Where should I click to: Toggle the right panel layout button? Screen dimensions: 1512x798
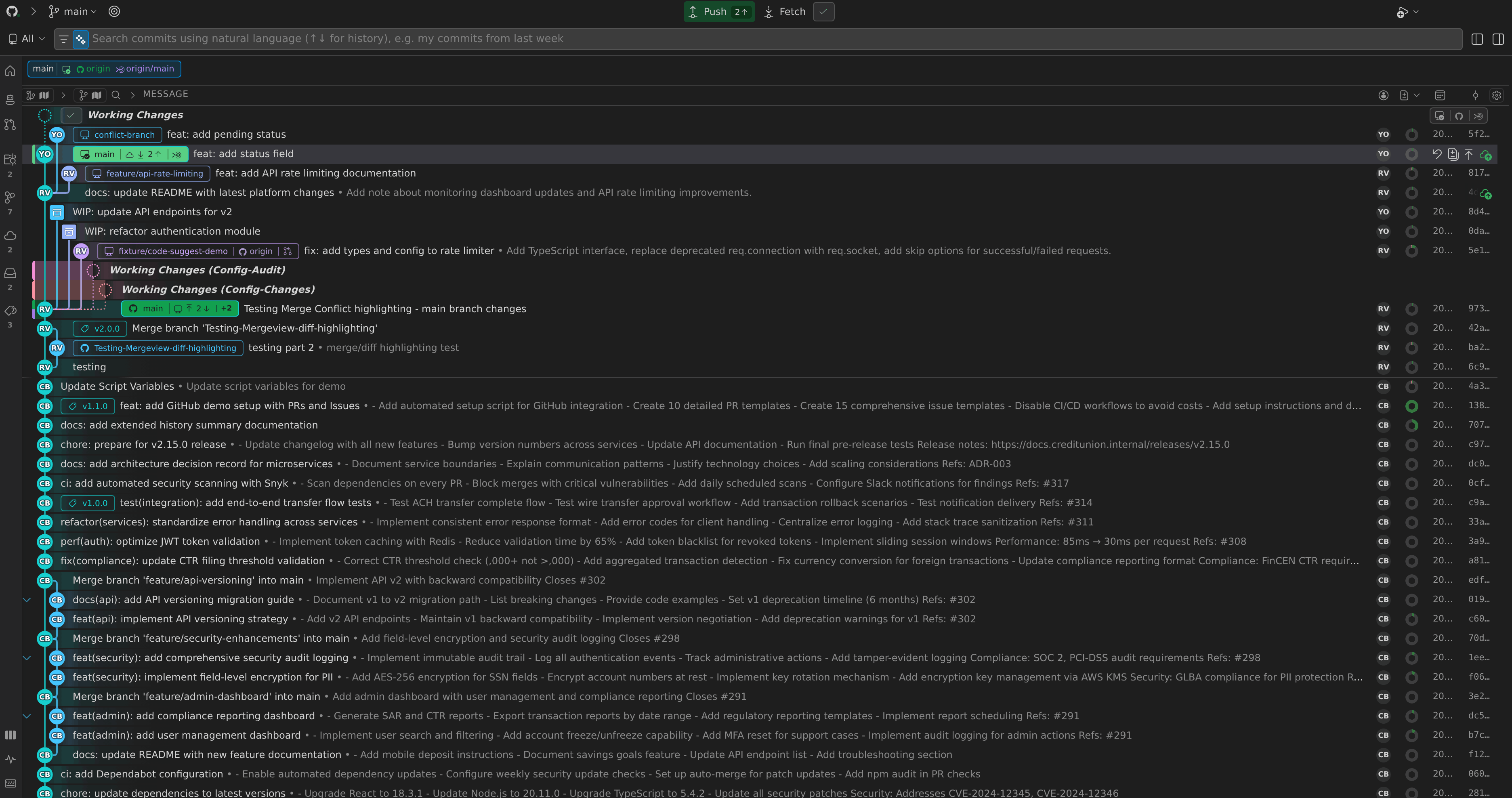(1498, 39)
